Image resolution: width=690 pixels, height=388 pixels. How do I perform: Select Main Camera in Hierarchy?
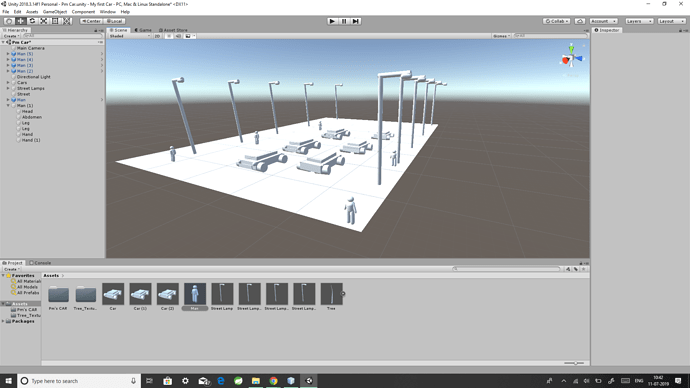point(30,48)
